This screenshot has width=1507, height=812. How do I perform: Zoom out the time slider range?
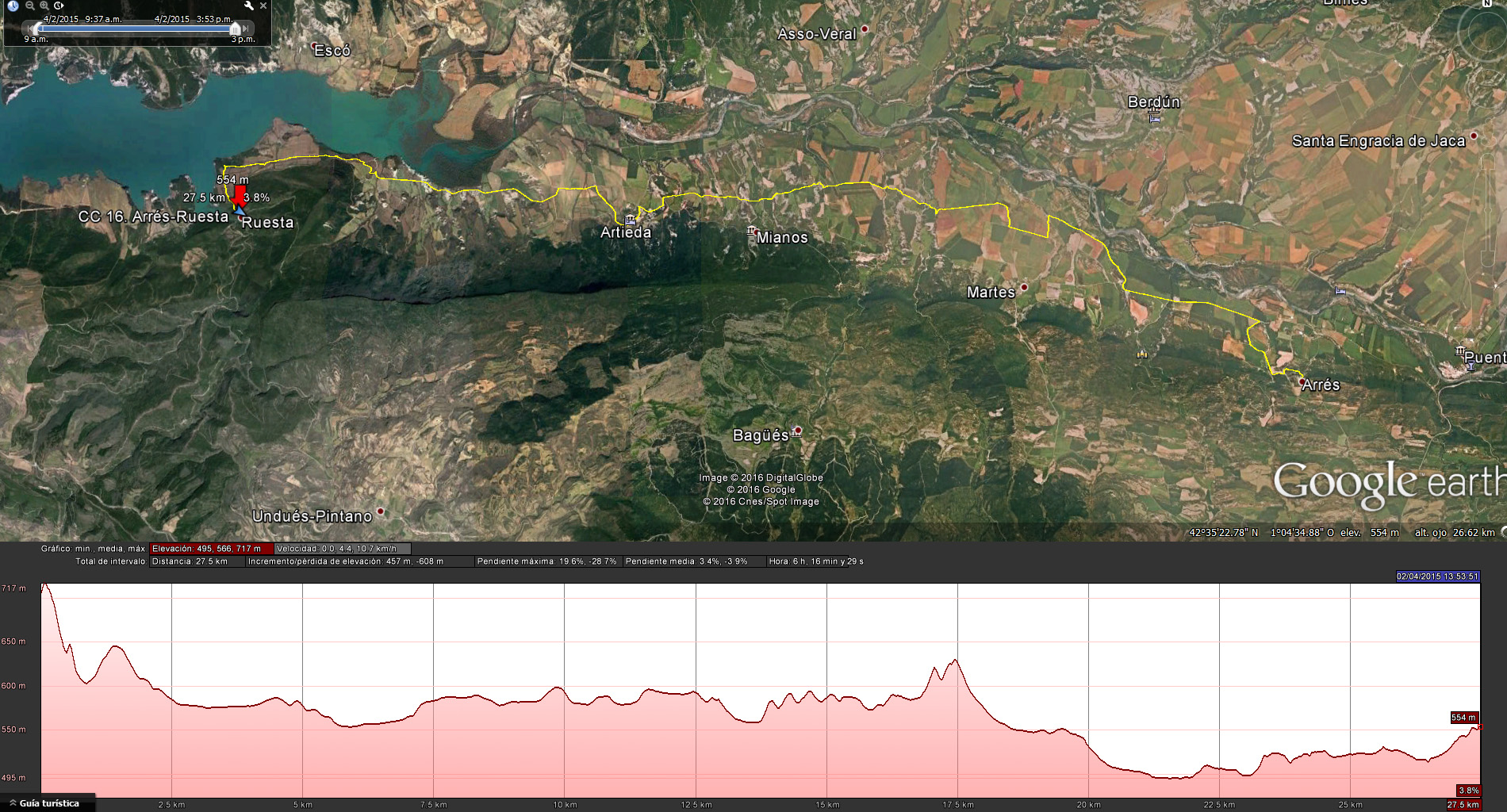pos(29,6)
